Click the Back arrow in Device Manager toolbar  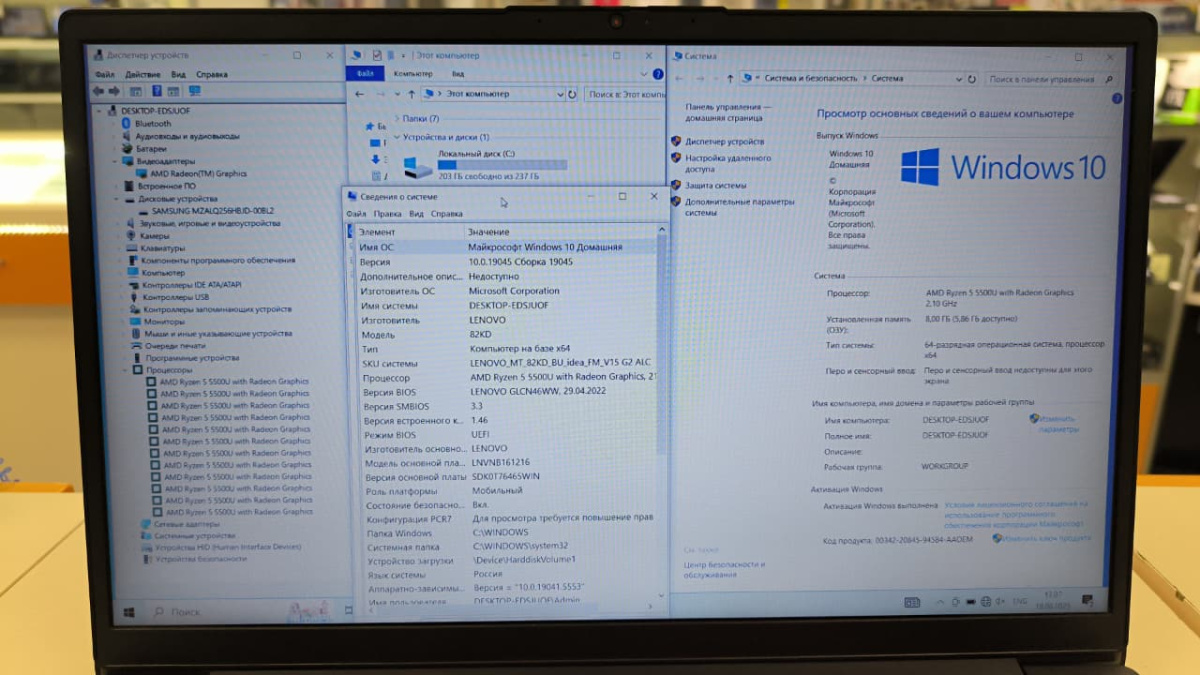coord(99,91)
